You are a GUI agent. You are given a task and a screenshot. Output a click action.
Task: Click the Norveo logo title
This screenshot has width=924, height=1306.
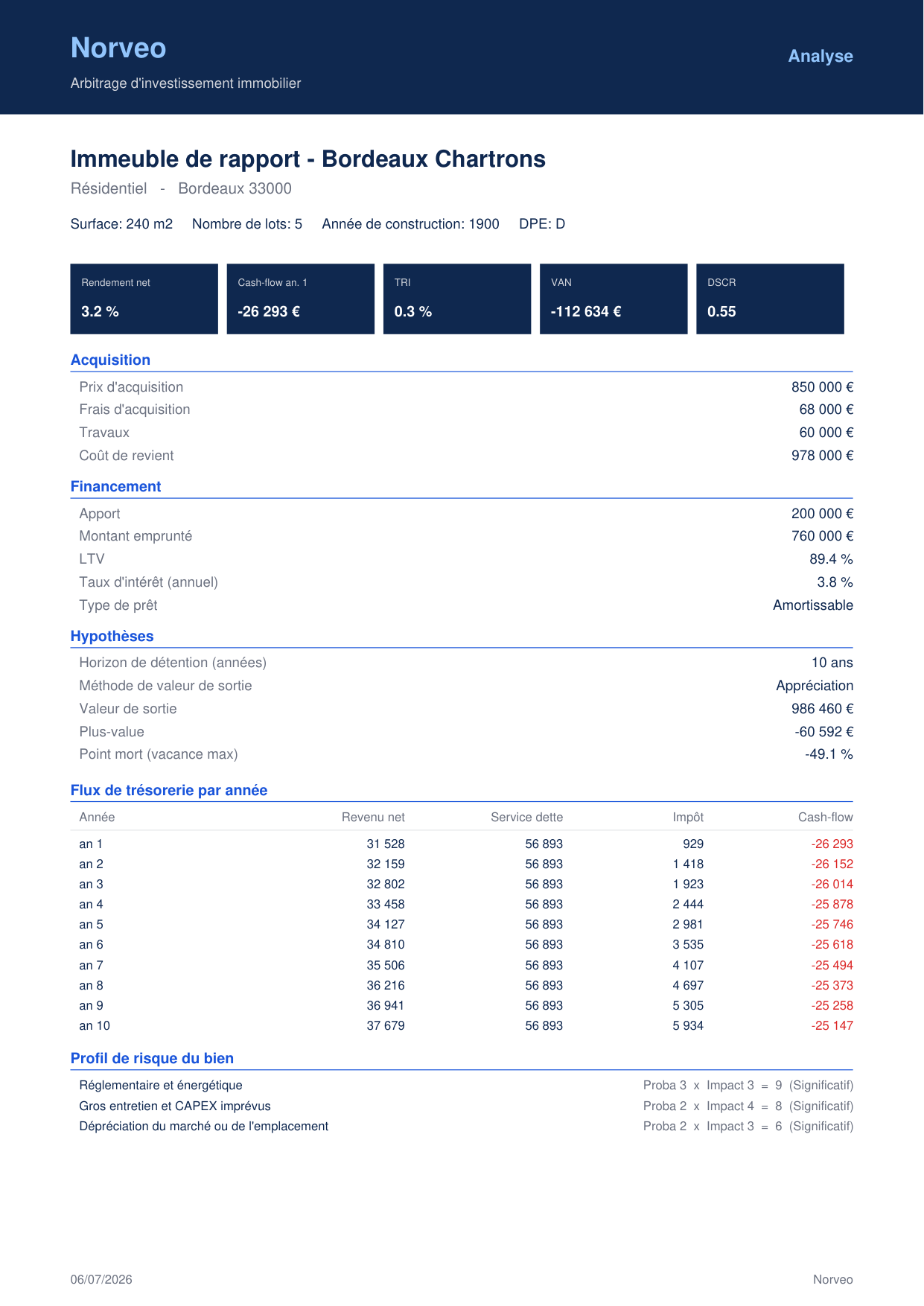[118, 48]
